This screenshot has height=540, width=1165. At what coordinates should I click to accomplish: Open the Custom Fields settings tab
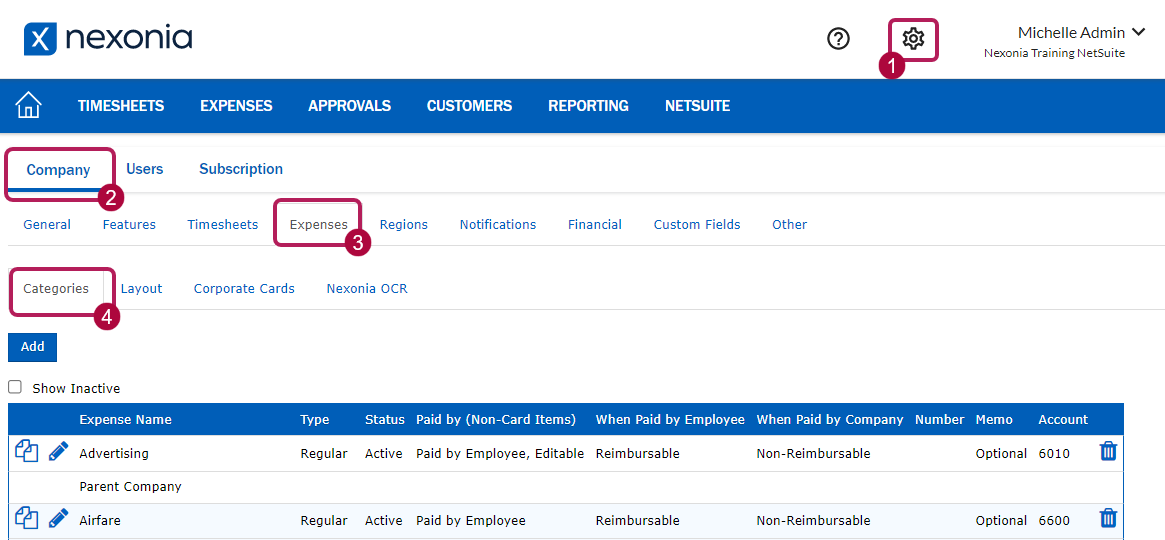(697, 225)
